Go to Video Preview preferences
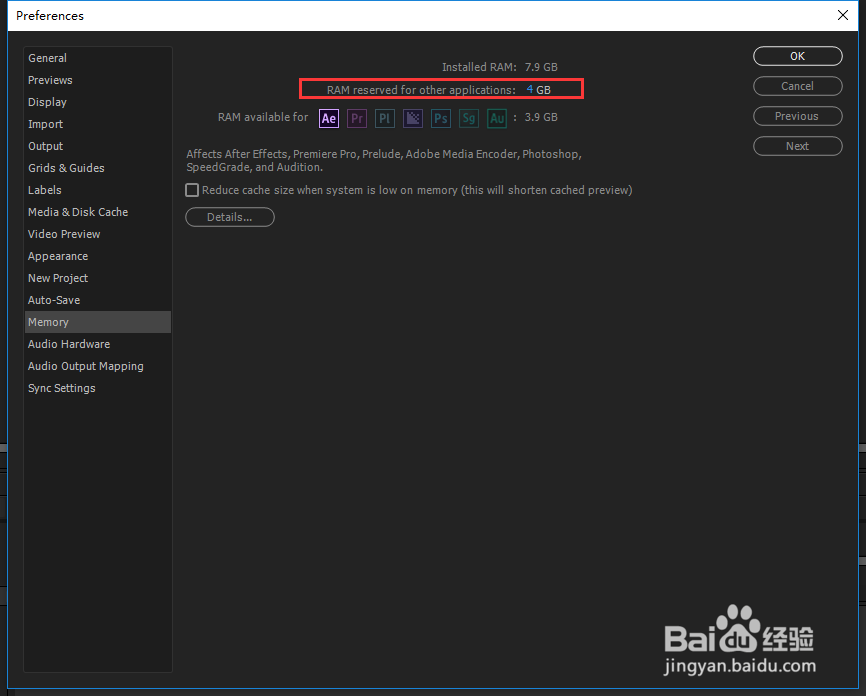 tap(98, 234)
